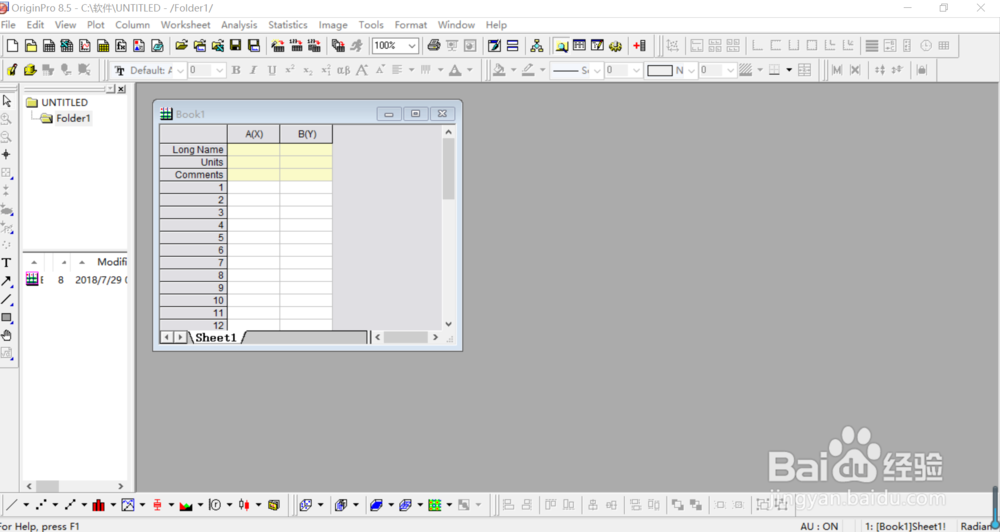Image resolution: width=1000 pixels, height=532 pixels.
Task: Open the Analysis menu
Action: click(x=239, y=25)
